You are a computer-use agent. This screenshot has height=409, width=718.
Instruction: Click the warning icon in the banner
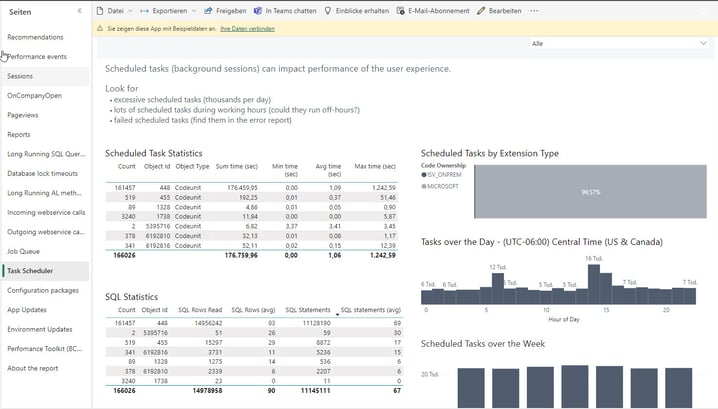(x=100, y=28)
